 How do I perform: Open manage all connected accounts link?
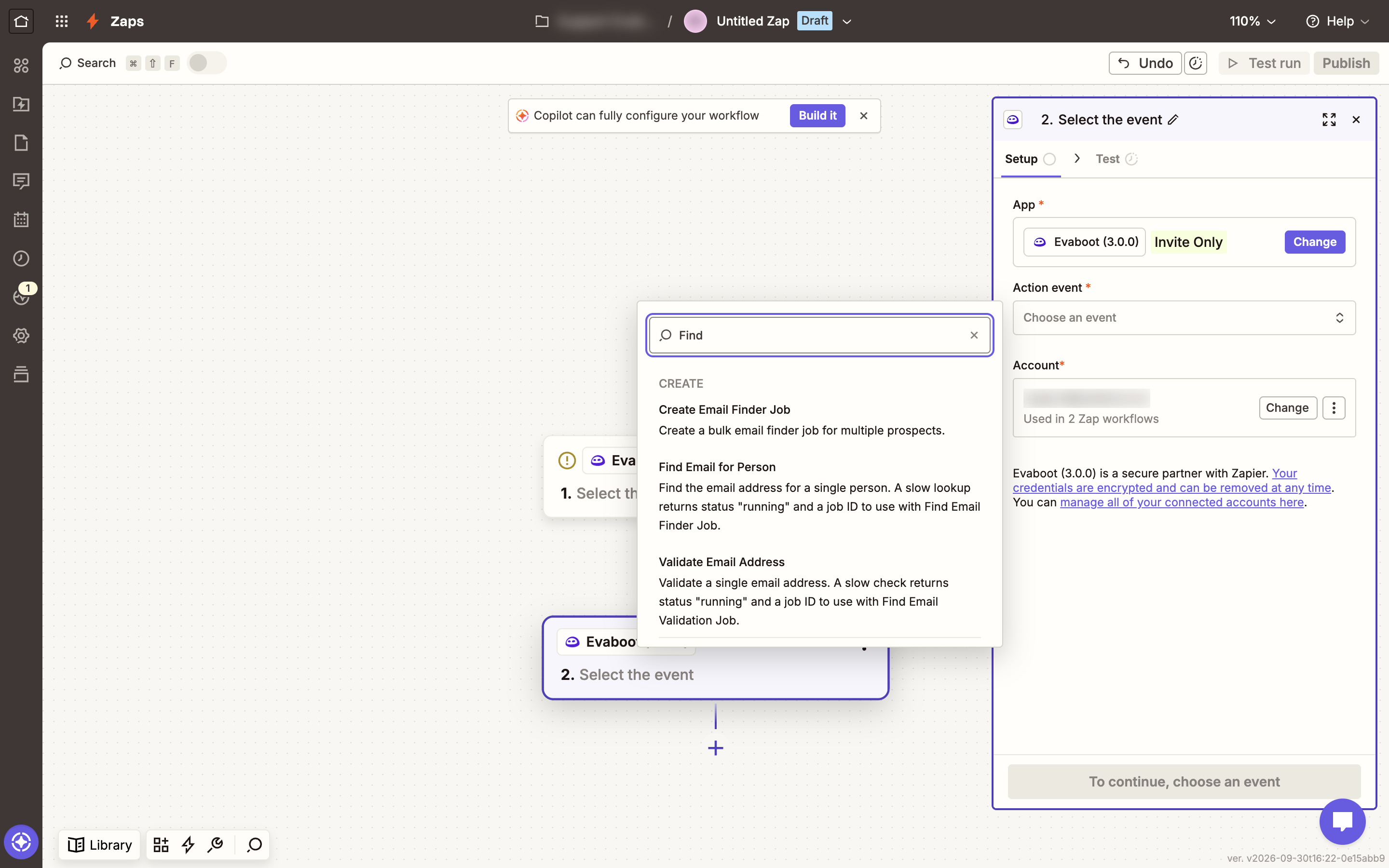(1182, 502)
